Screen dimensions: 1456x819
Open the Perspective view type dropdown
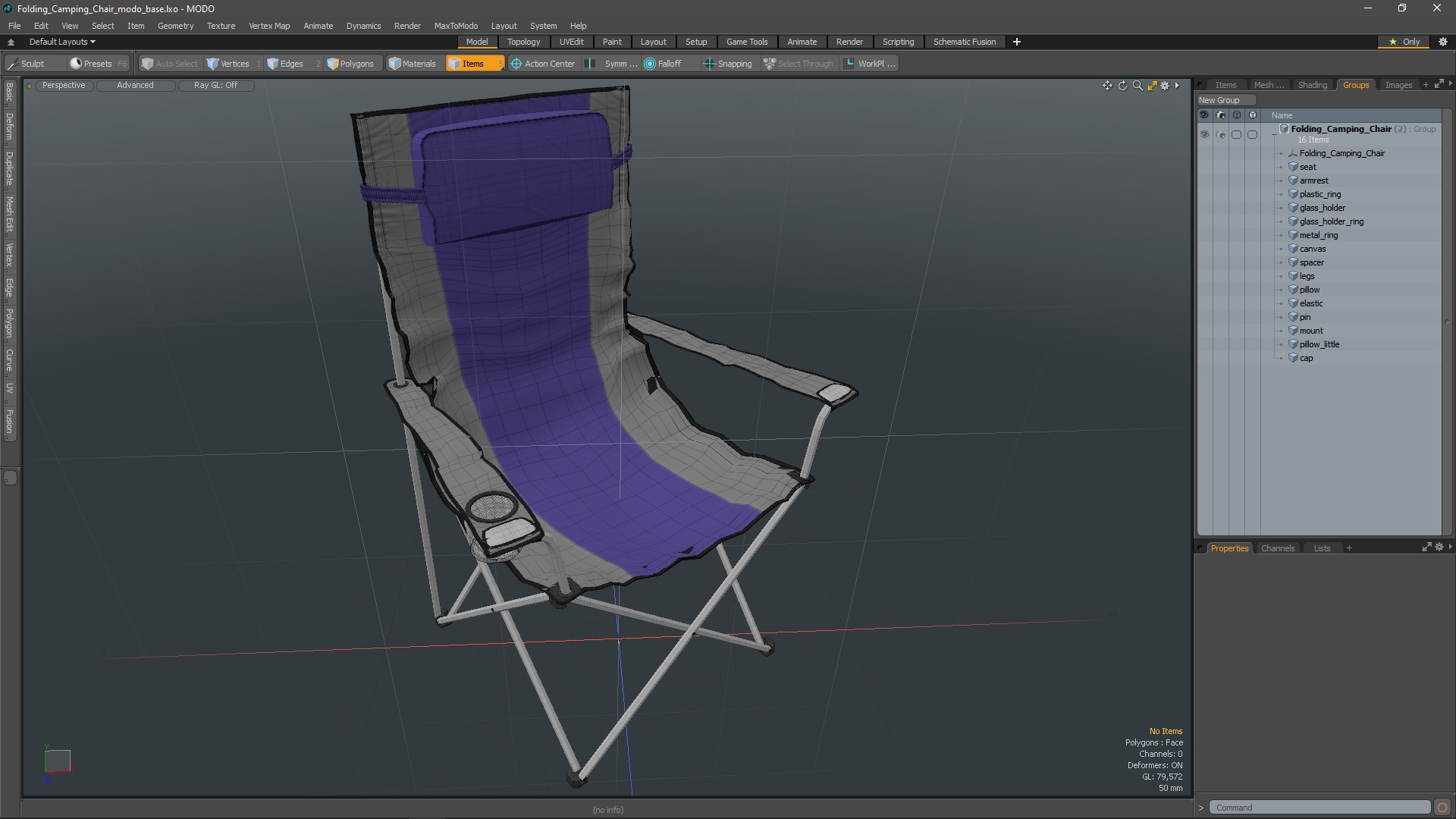(x=64, y=85)
